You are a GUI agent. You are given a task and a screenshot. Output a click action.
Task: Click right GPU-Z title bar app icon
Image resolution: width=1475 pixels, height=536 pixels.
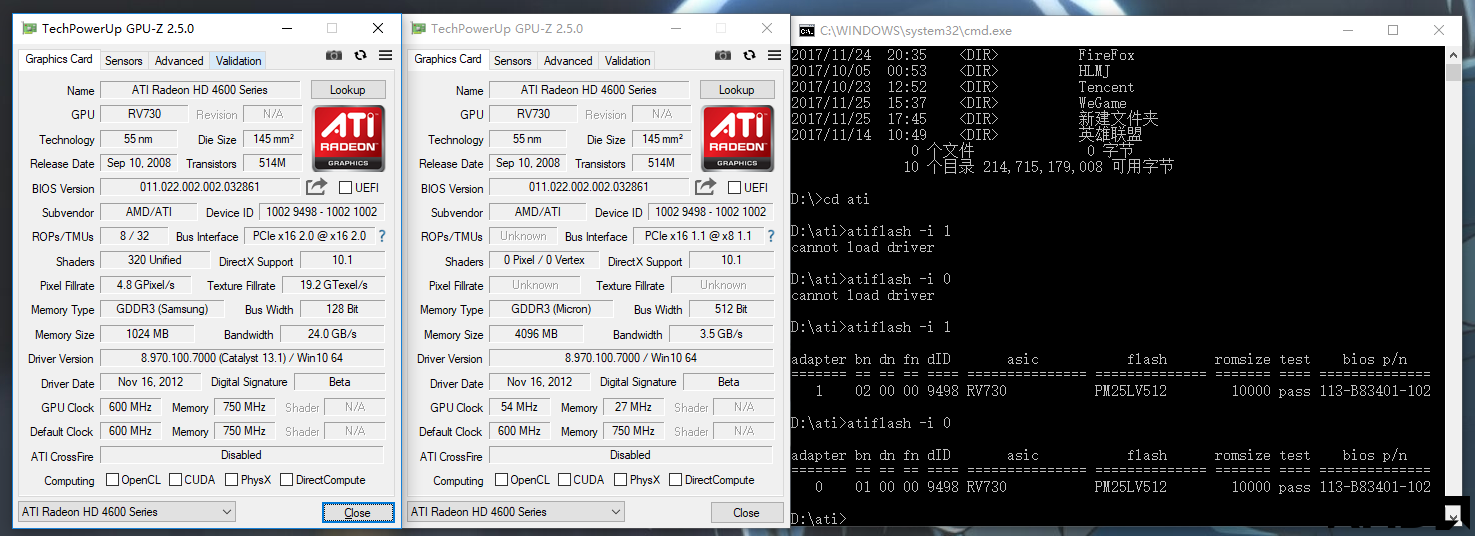418,28
